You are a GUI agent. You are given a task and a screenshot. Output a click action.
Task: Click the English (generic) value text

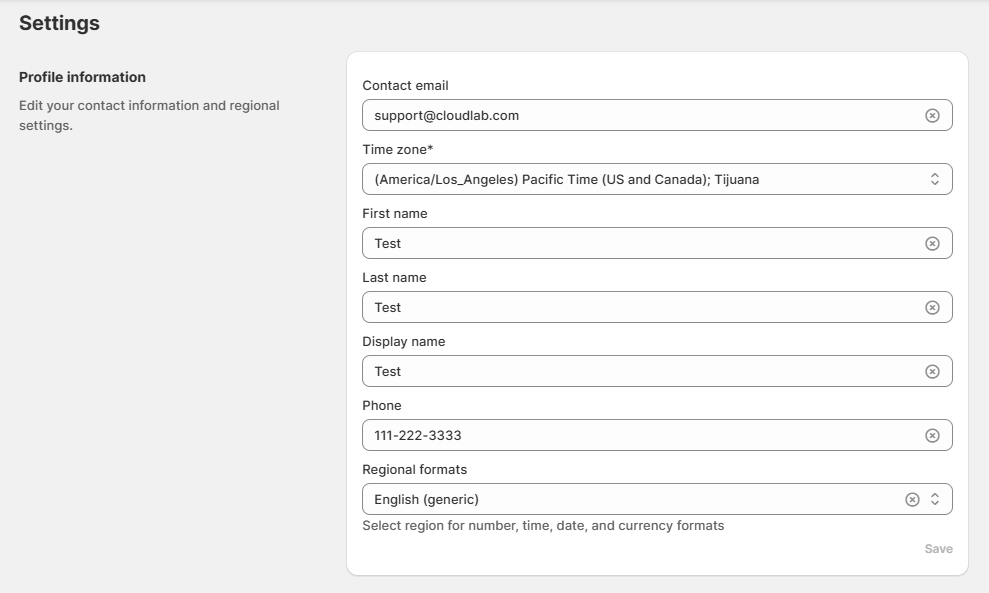click(x=426, y=499)
